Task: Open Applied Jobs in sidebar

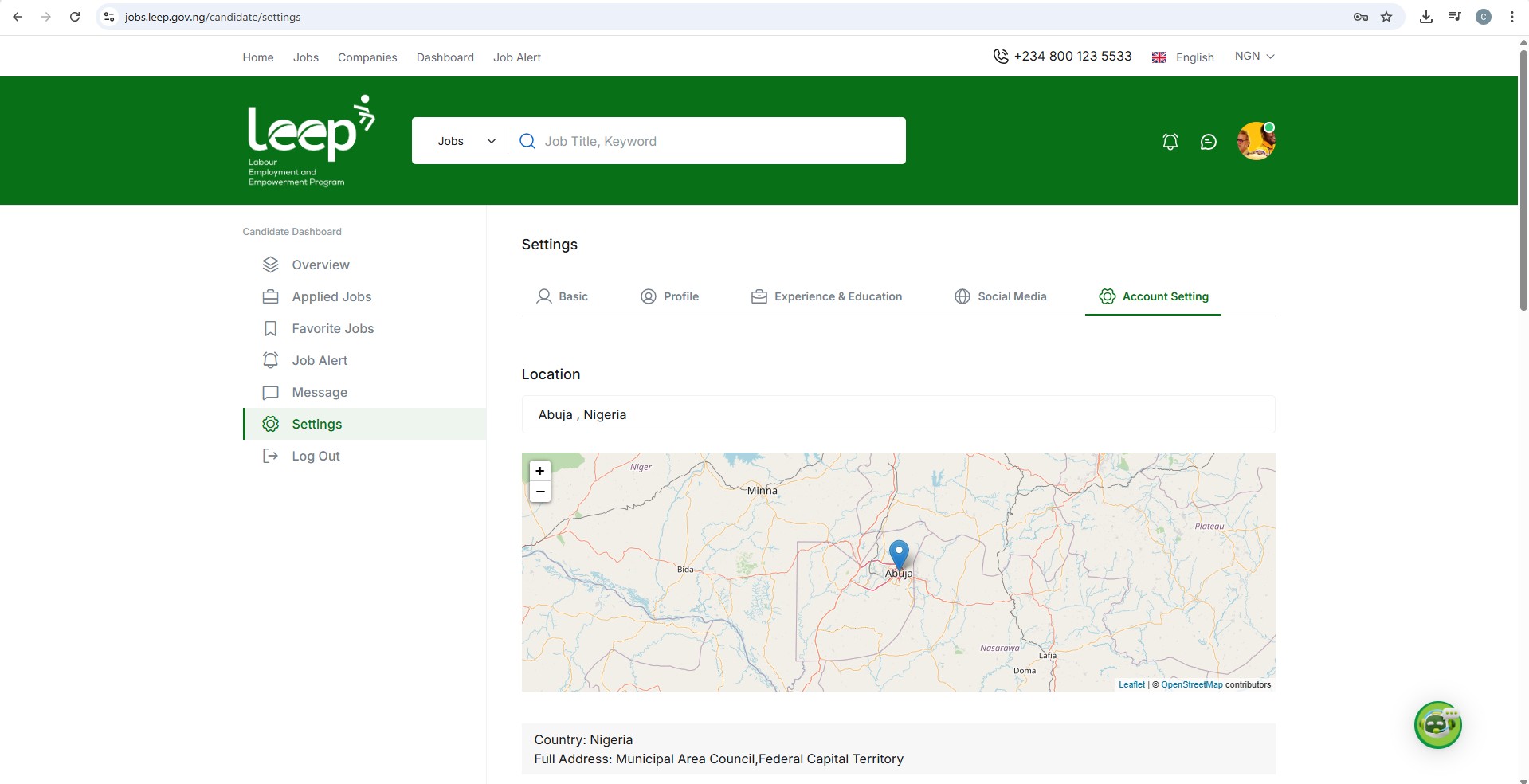Action: (331, 296)
